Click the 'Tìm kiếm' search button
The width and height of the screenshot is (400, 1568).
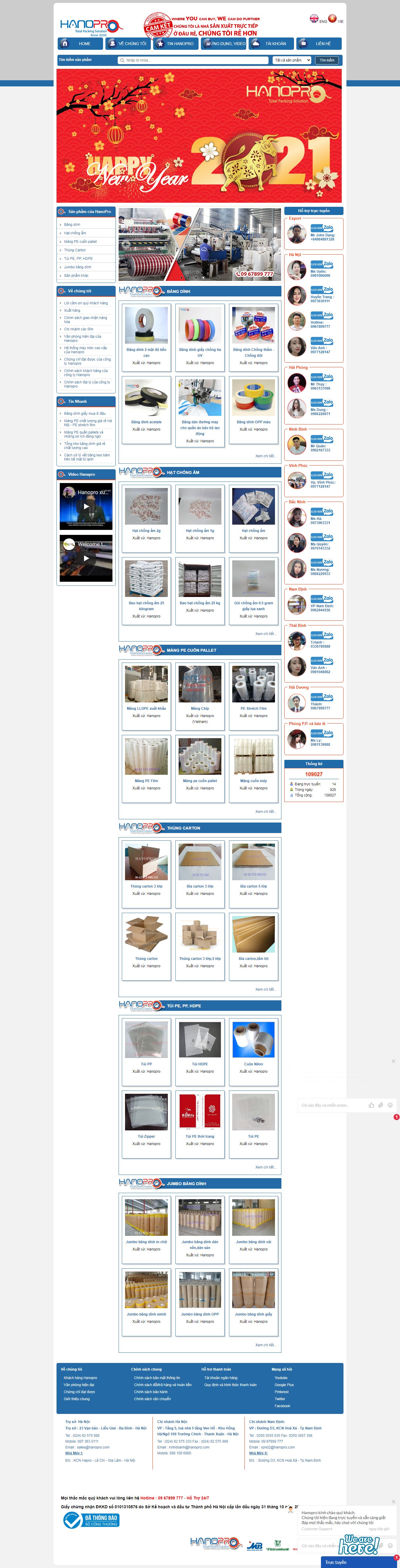327,60
